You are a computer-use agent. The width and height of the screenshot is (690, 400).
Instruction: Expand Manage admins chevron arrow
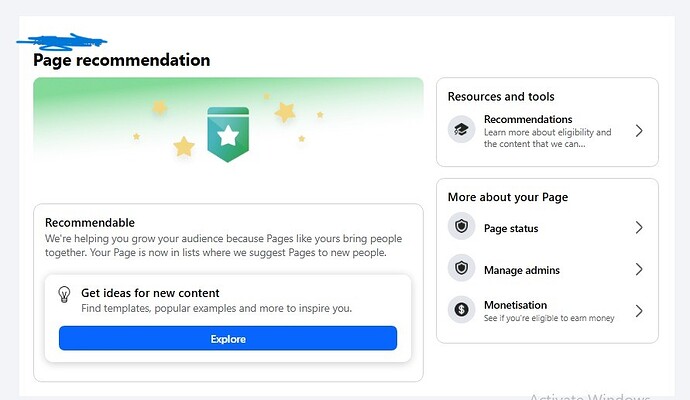click(x=639, y=269)
